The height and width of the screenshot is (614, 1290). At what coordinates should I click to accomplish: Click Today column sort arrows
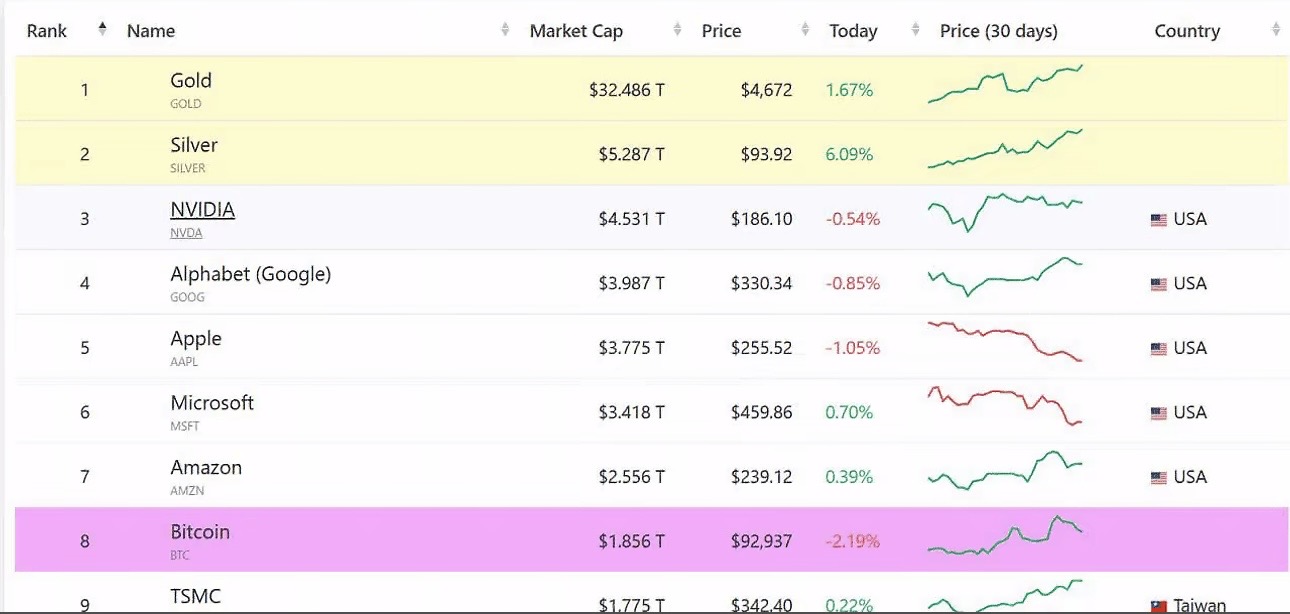(x=915, y=31)
